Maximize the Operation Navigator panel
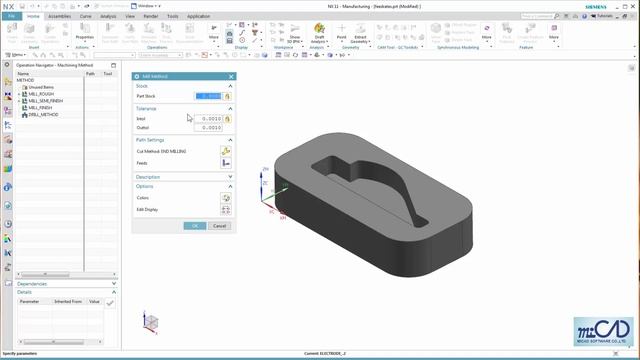Image resolution: width=640 pixels, height=360 pixels. click(113, 65)
